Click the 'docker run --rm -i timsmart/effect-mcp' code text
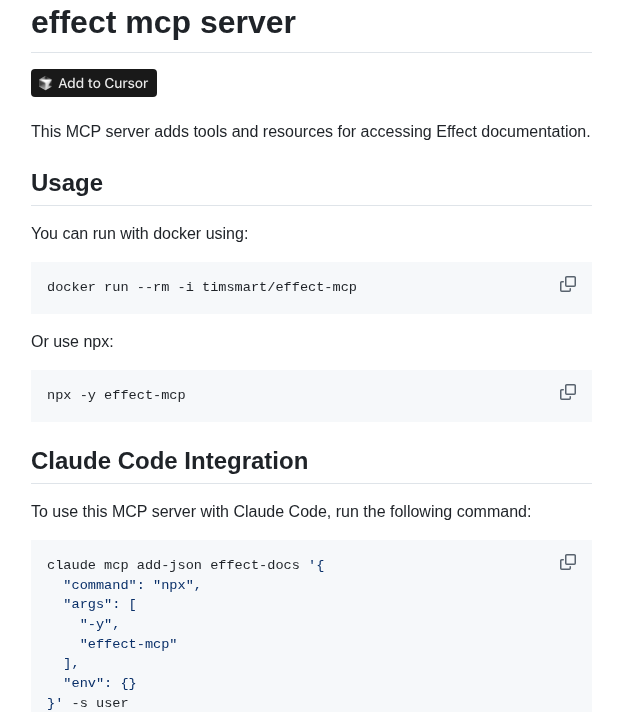This screenshot has height=712, width=621. [x=202, y=287]
